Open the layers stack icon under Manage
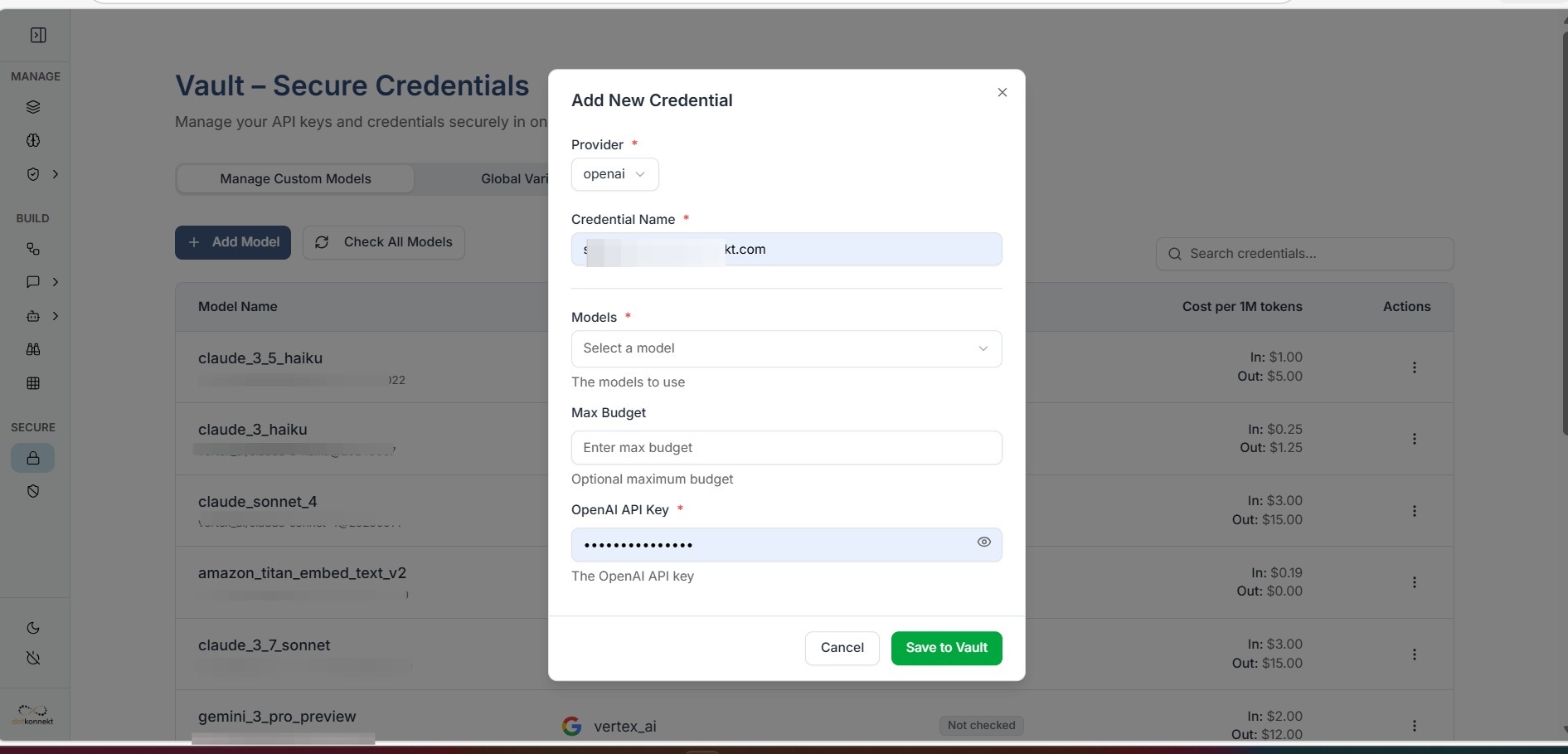This screenshot has width=1568, height=754. point(33,107)
